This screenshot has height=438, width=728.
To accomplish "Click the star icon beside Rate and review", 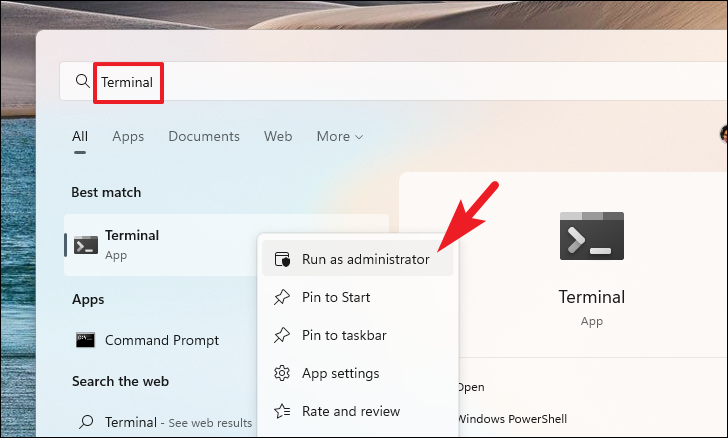I will click(282, 411).
